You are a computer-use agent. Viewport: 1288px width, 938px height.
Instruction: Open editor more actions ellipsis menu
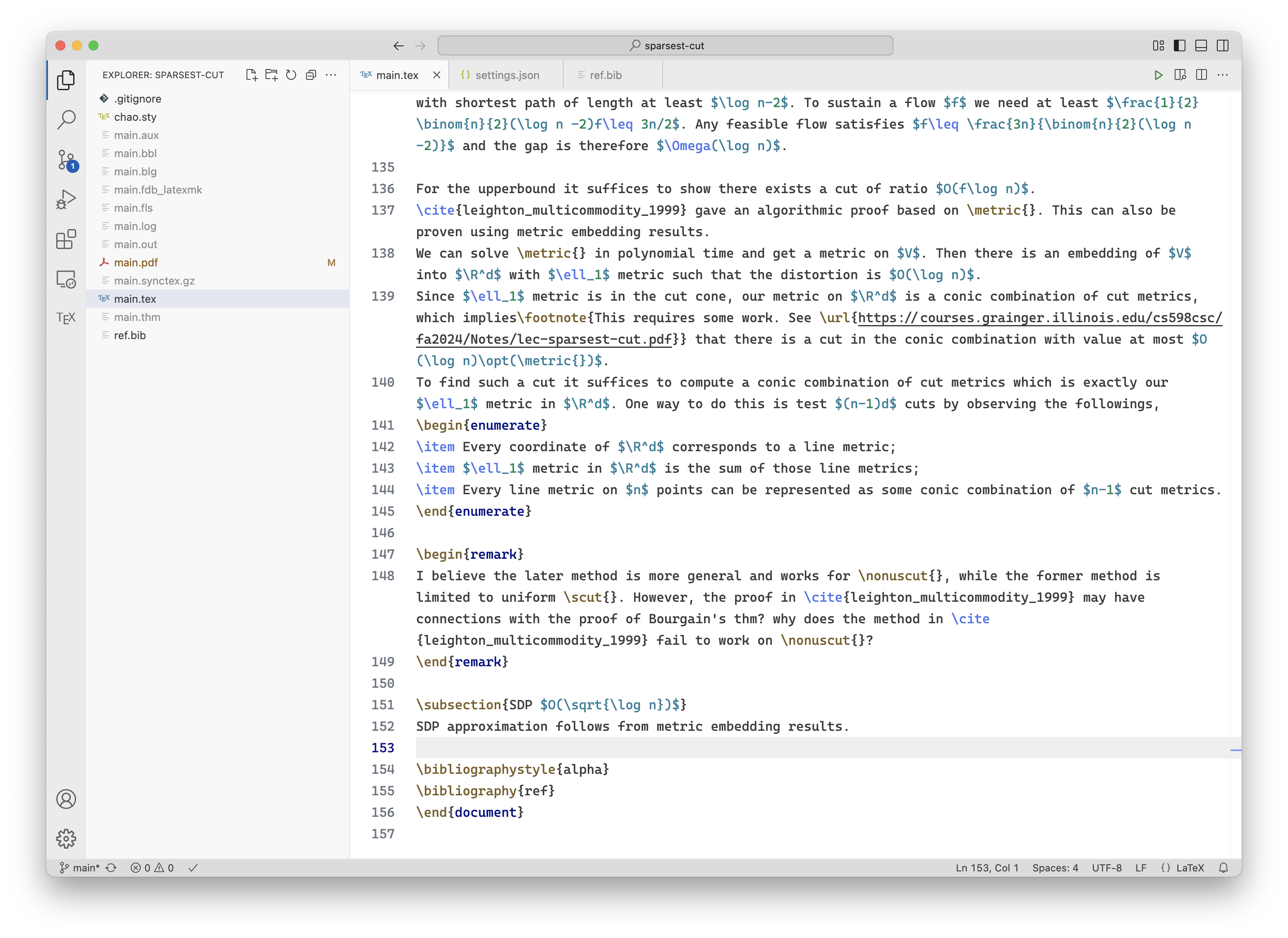(1223, 75)
